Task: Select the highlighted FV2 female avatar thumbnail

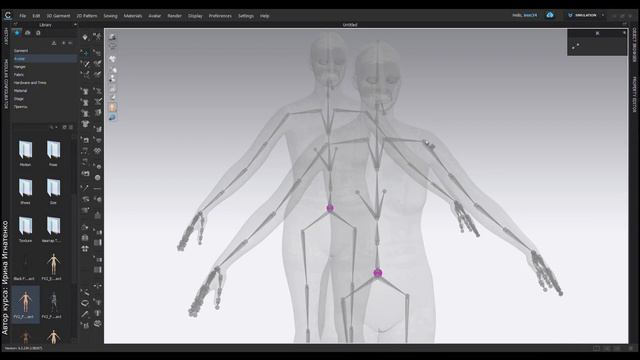Action: click(25, 304)
